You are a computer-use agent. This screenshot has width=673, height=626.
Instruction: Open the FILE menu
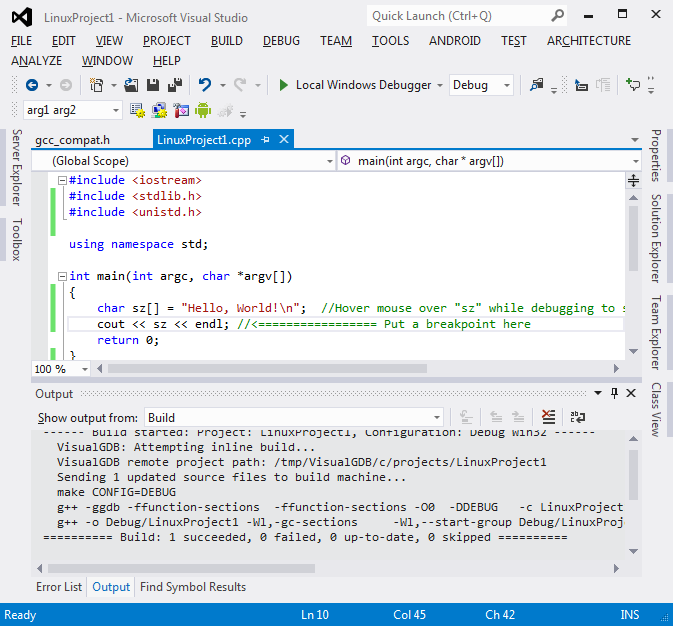[21, 41]
